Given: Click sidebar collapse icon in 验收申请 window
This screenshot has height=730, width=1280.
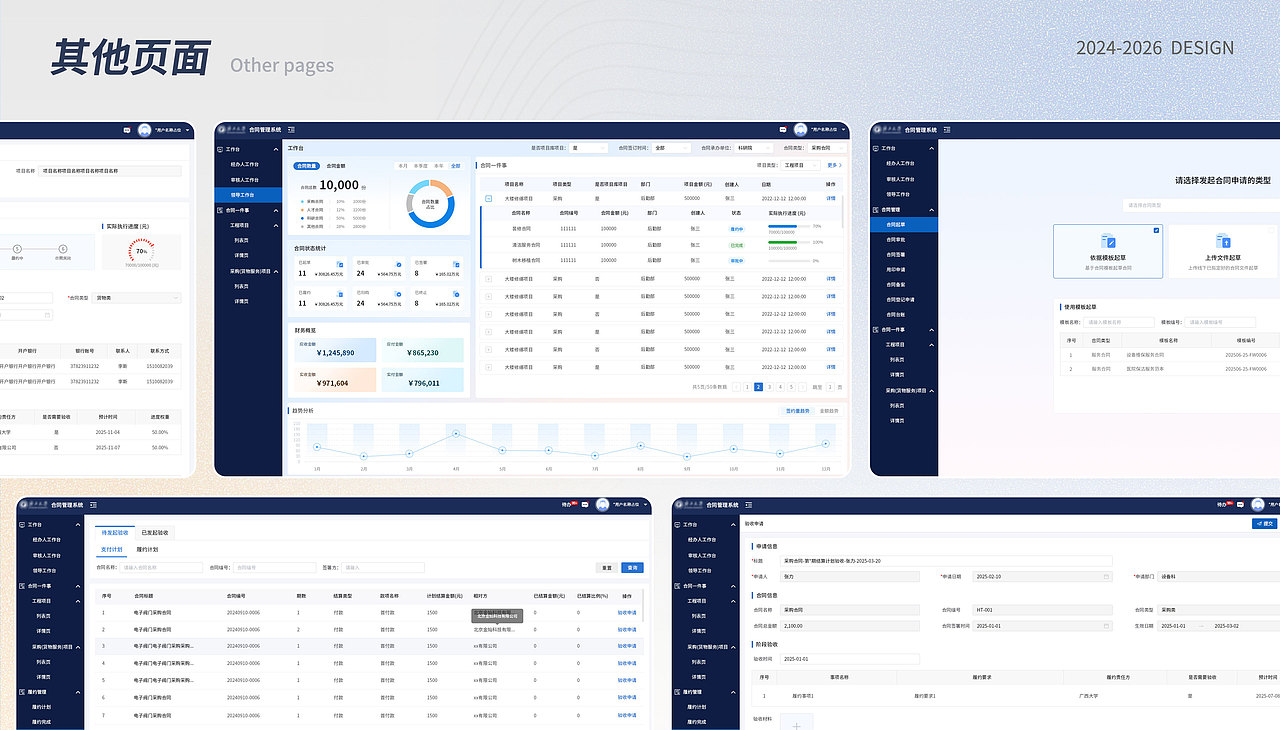Looking at the screenshot, I should (x=747, y=505).
